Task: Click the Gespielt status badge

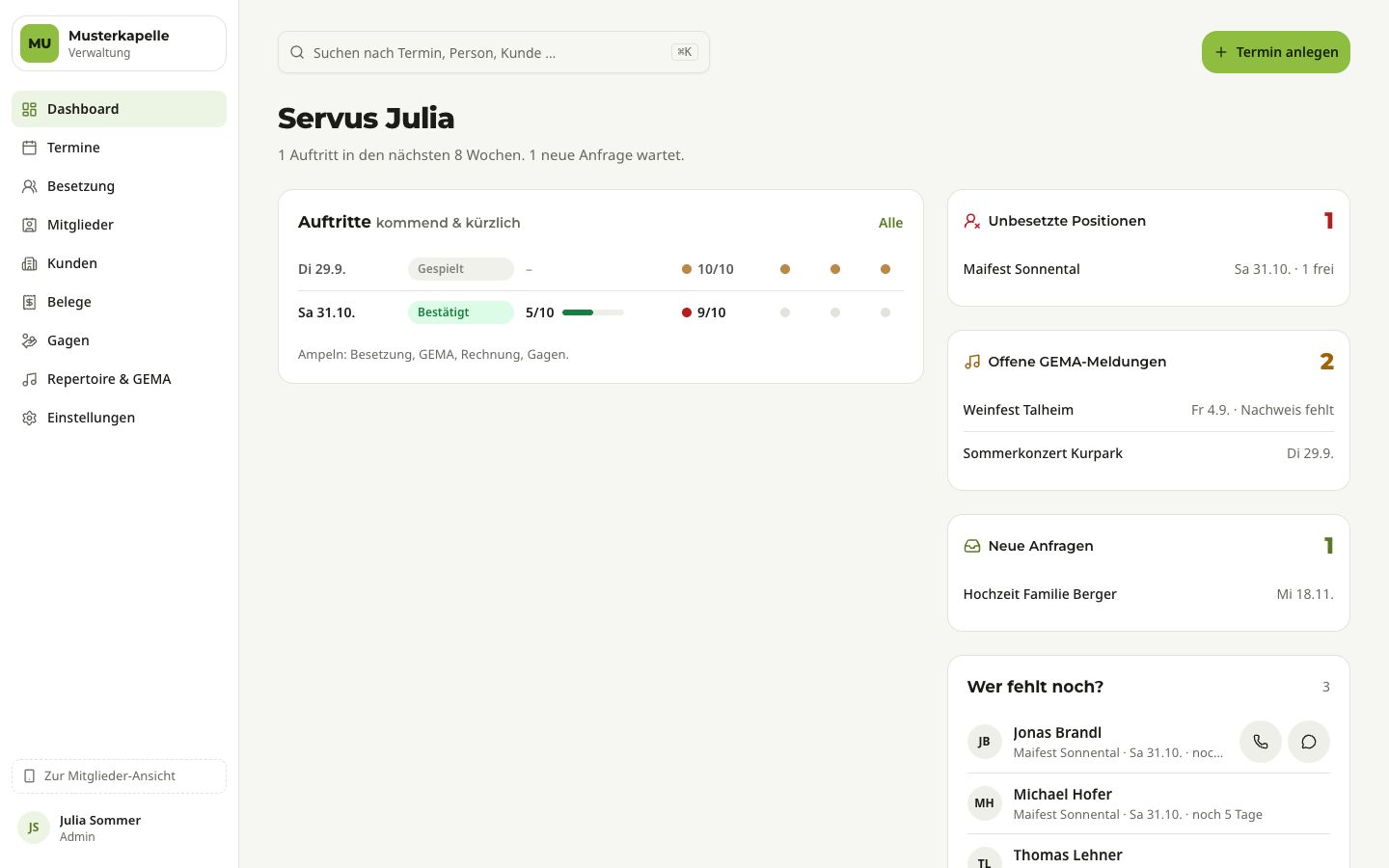Action: tap(460, 269)
